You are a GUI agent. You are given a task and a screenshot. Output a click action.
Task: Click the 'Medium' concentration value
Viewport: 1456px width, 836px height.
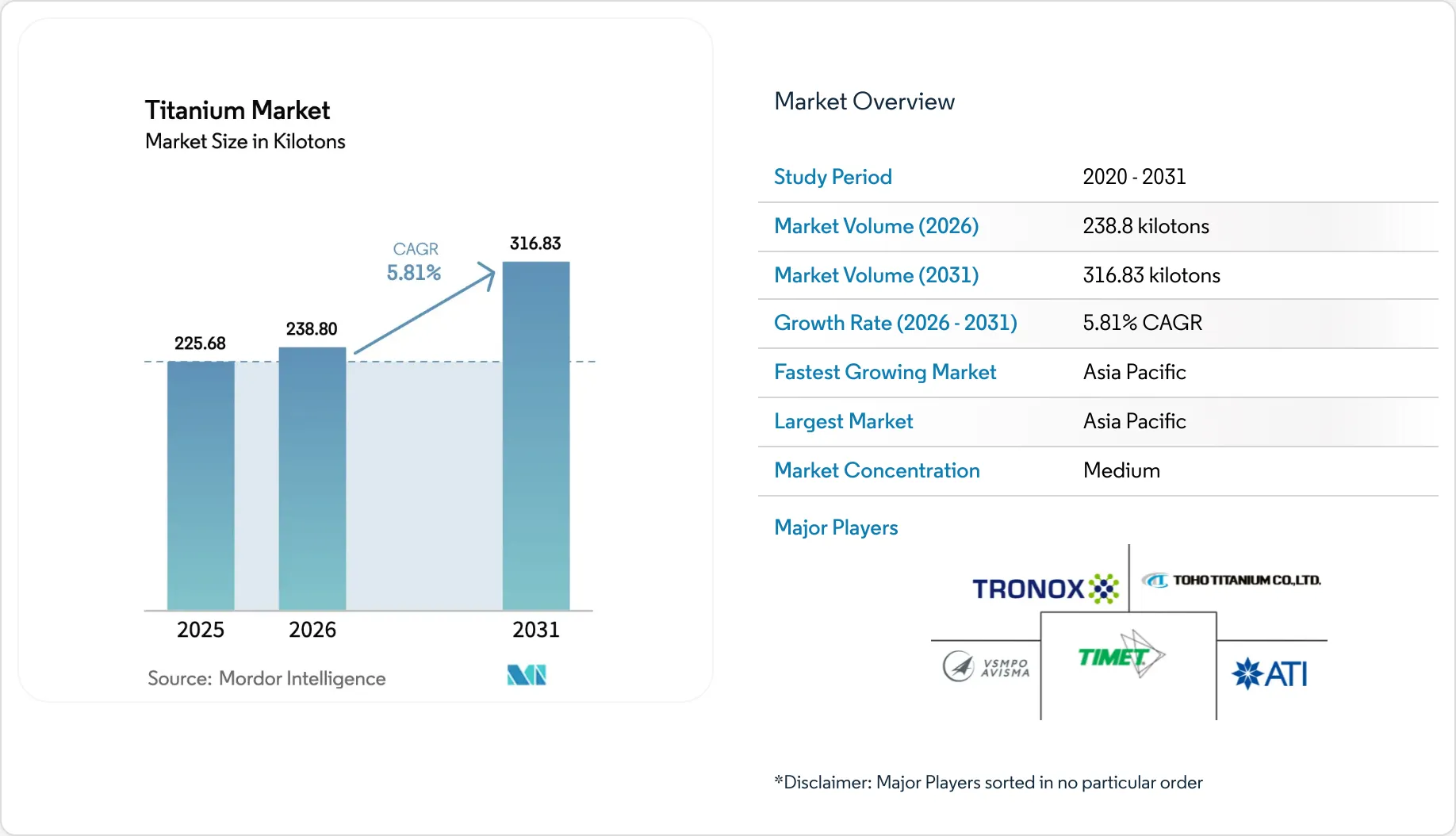tap(1121, 470)
